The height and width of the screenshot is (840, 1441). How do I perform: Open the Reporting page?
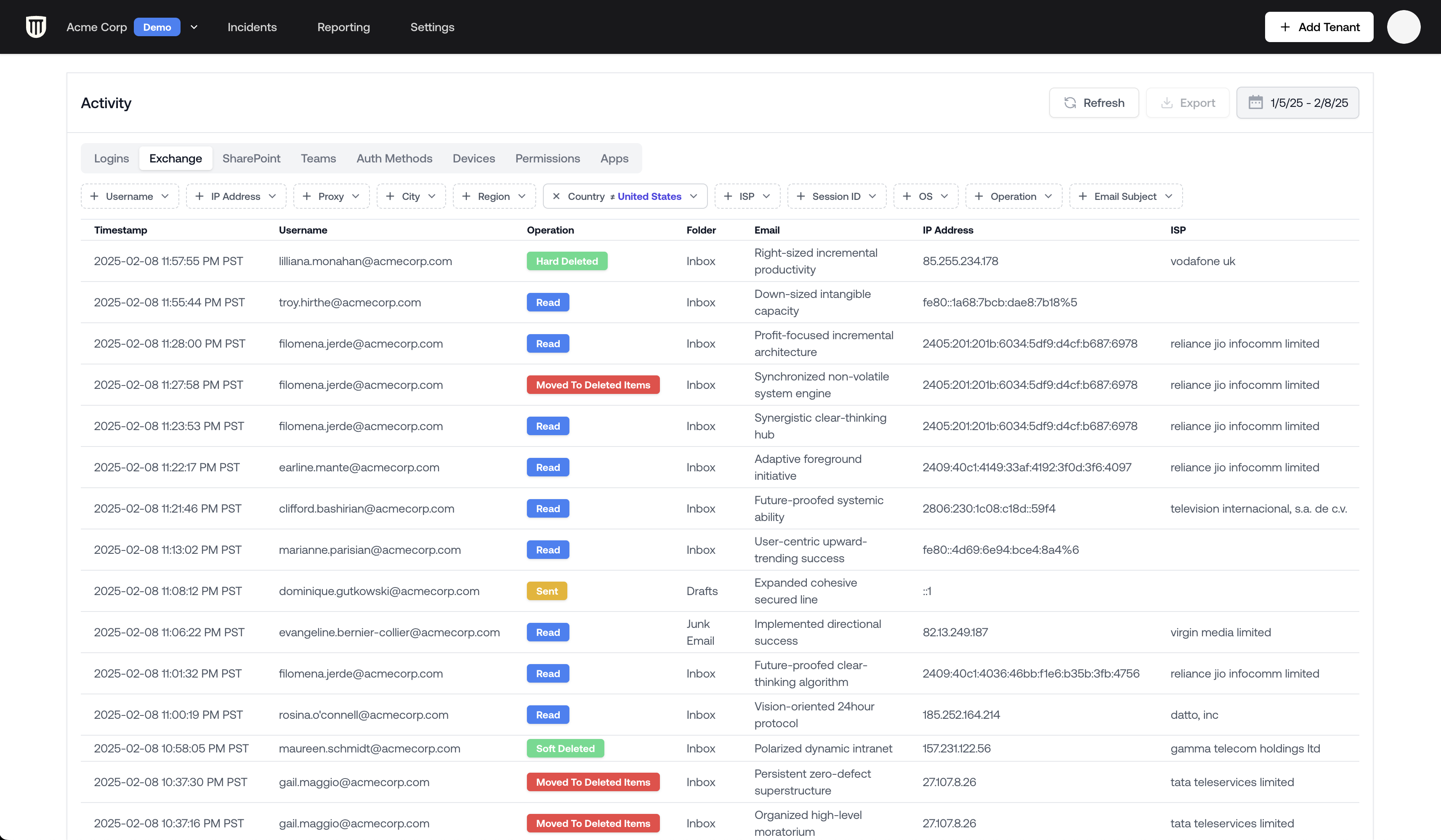[343, 27]
